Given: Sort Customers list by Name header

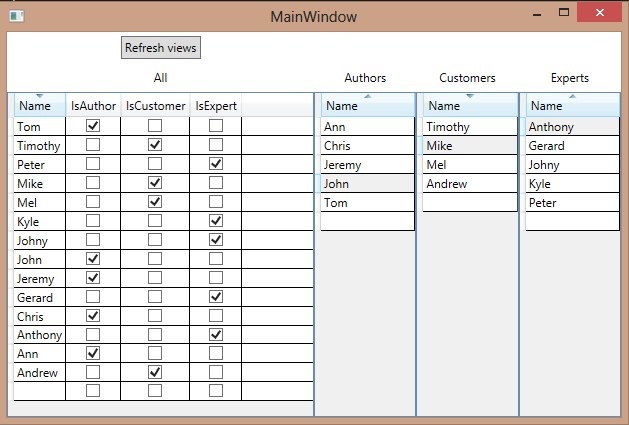Looking at the screenshot, I should [x=469, y=106].
